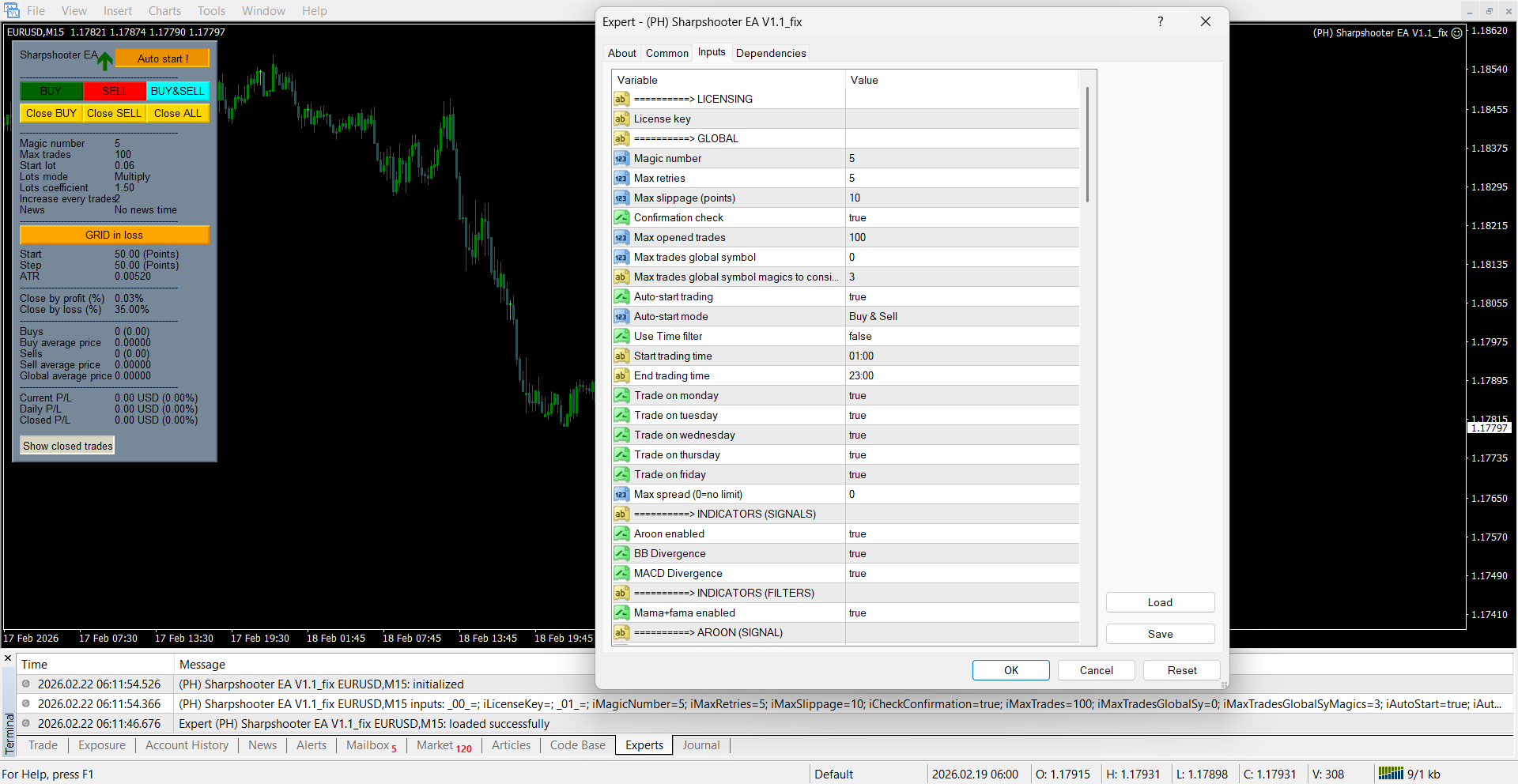Click the connection bars icon in status bar
Image resolution: width=1518 pixels, height=784 pixels.
coord(1390,774)
